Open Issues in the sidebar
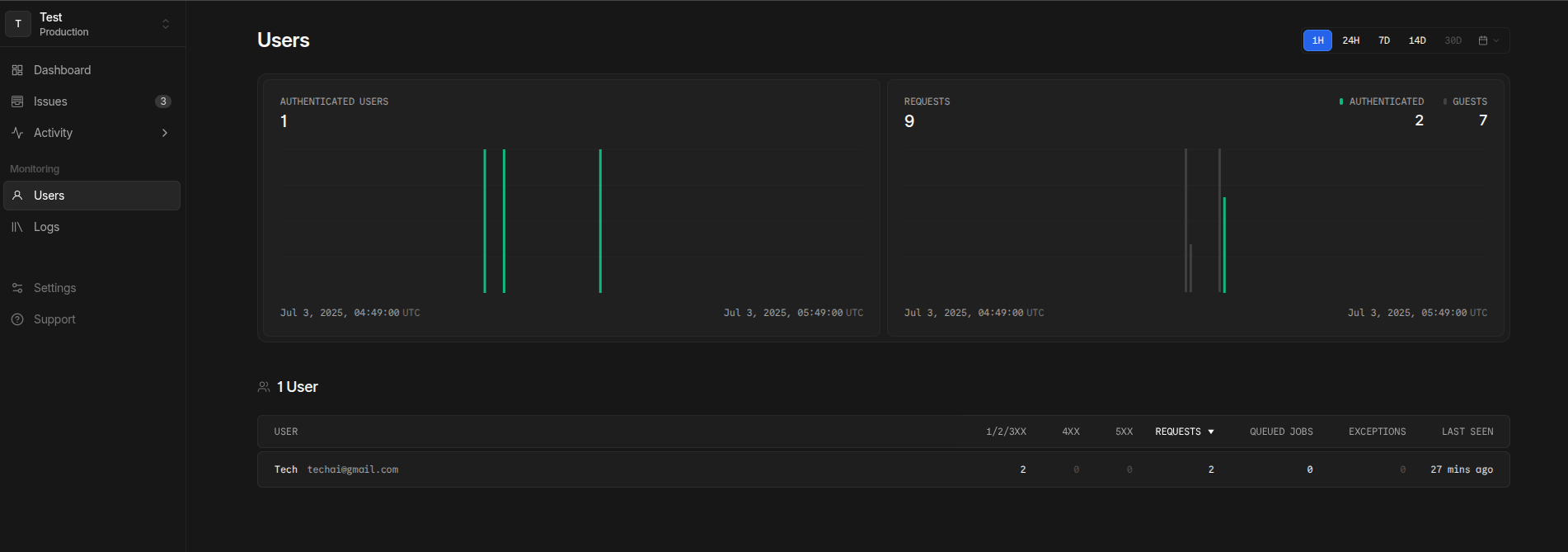Image resolution: width=1568 pixels, height=552 pixels. (x=92, y=101)
